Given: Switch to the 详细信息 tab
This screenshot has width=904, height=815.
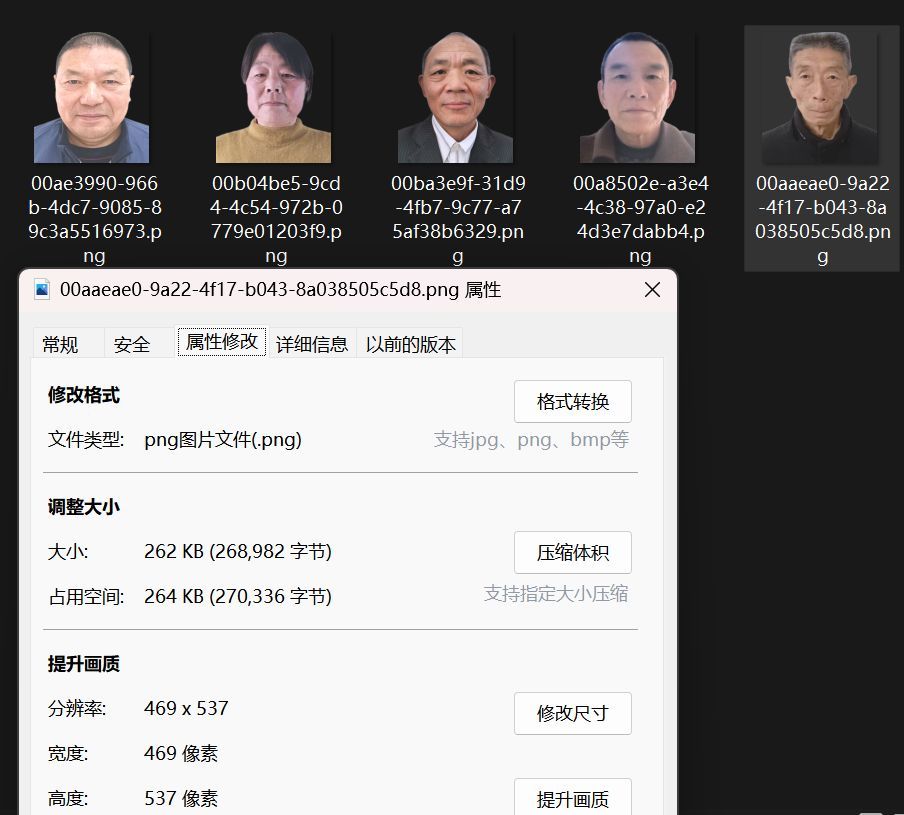Looking at the screenshot, I should coord(314,343).
